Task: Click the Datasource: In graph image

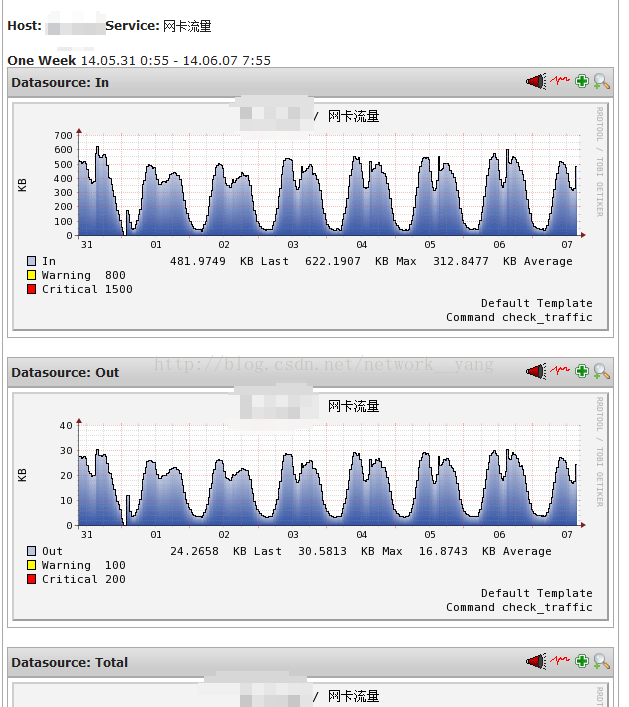Action: pyautogui.click(x=310, y=216)
